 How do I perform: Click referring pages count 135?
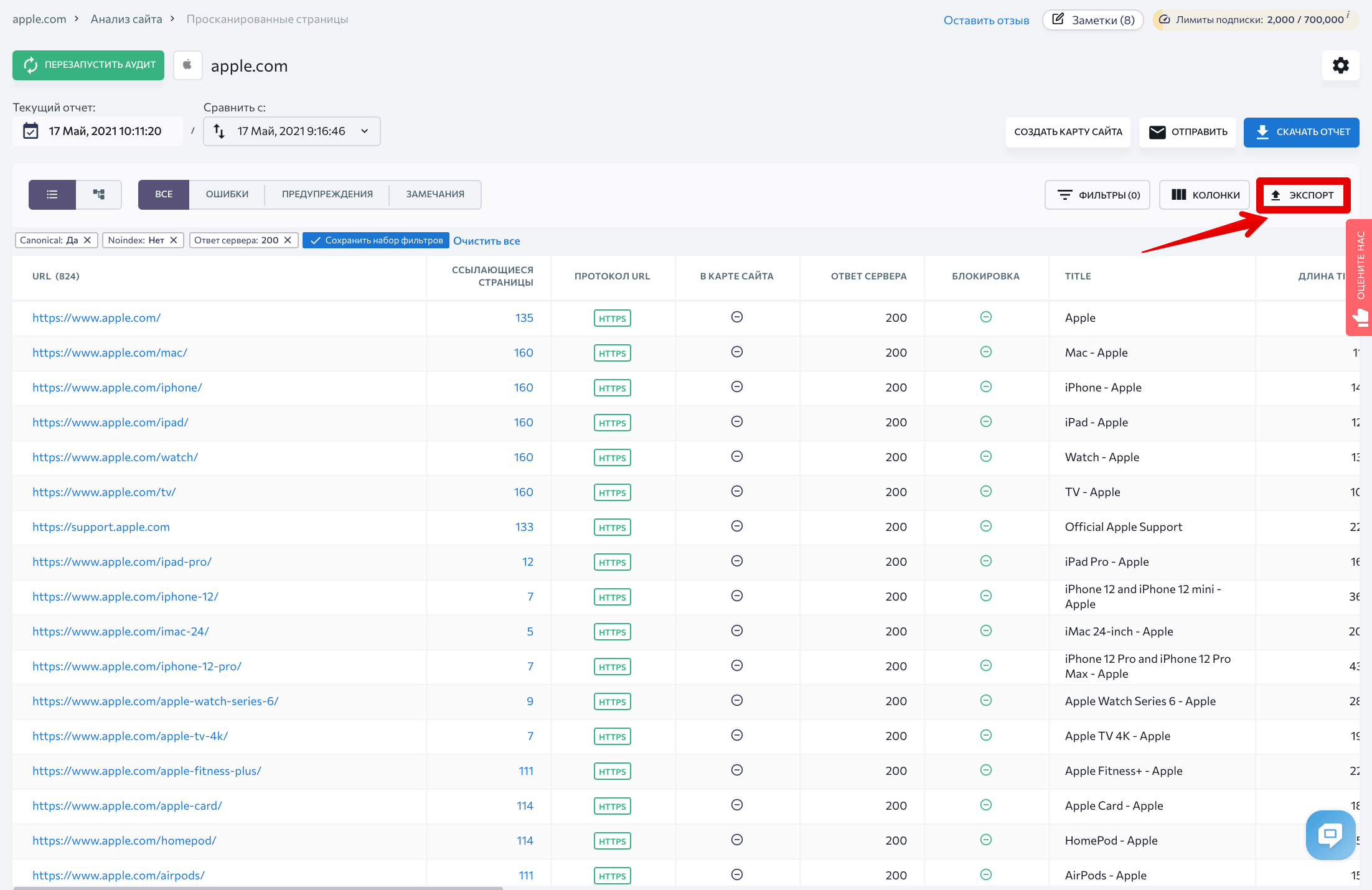[x=524, y=318]
